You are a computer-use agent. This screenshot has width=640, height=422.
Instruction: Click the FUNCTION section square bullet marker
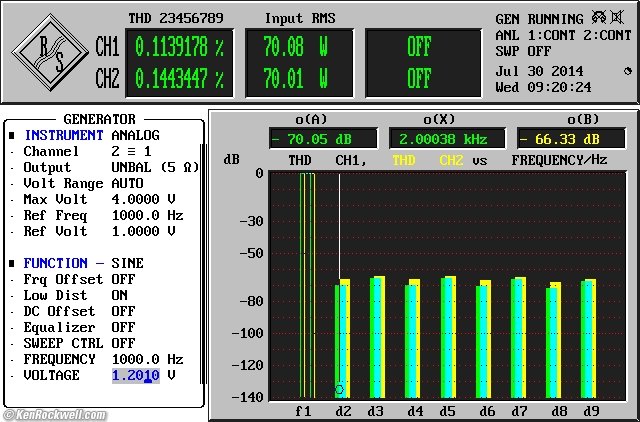pos(12,263)
